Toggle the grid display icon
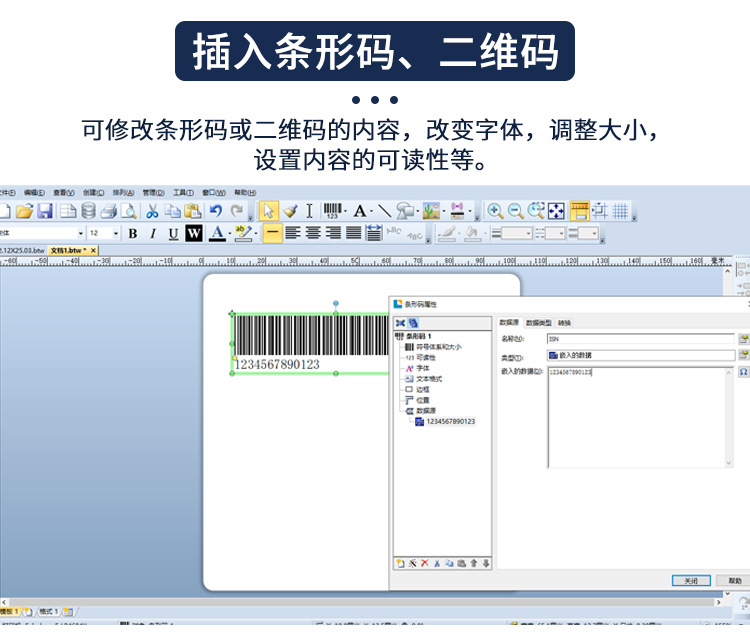The image size is (750, 642). (x=620, y=211)
